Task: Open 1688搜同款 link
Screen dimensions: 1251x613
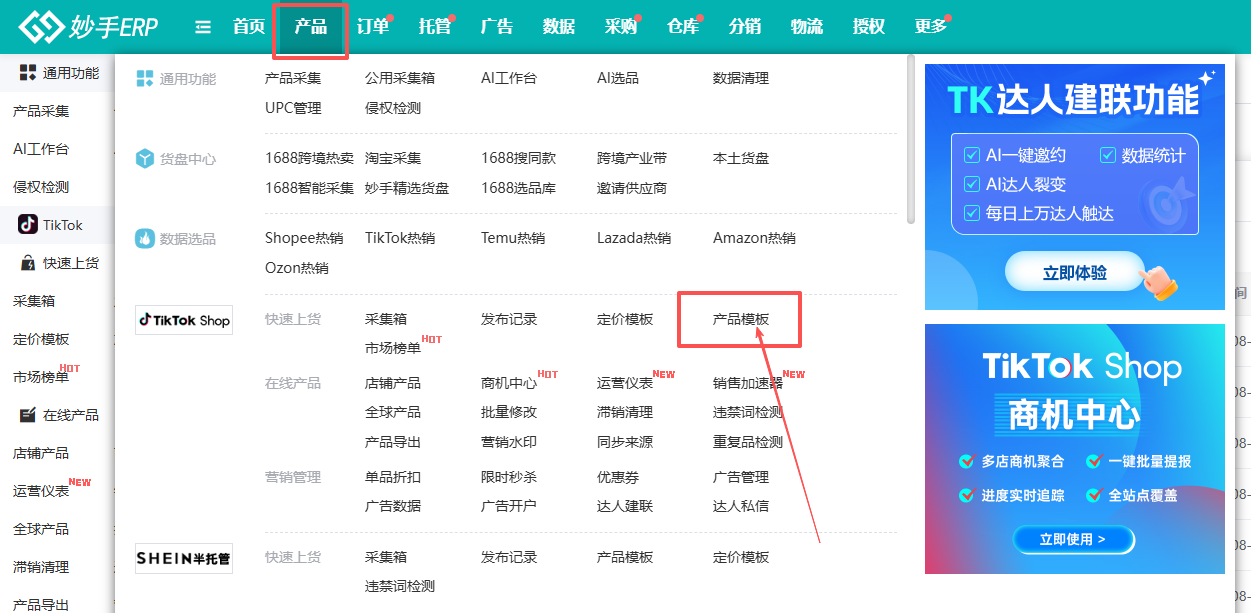Action: [518, 158]
